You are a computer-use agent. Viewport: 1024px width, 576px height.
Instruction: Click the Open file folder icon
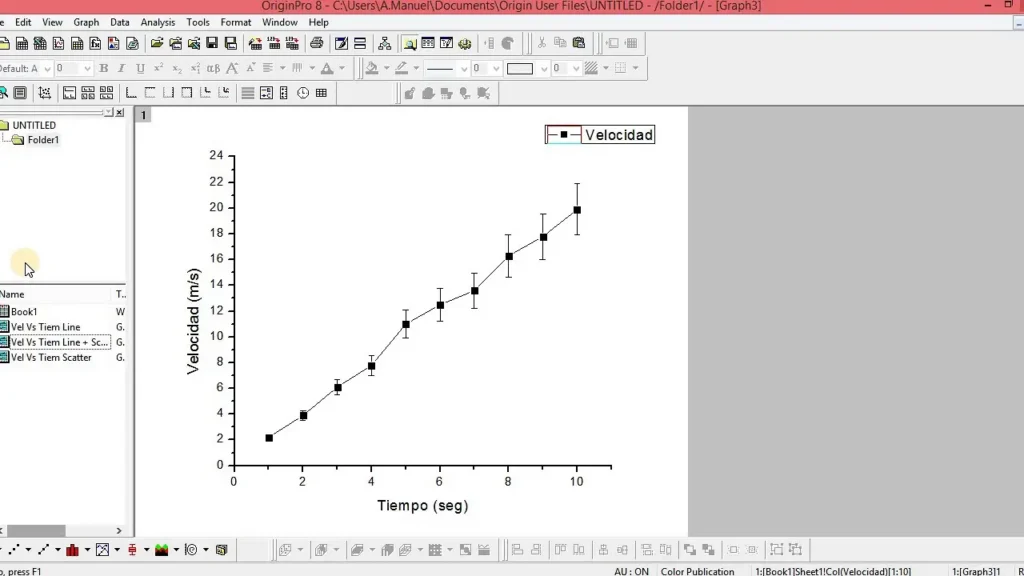pos(157,43)
